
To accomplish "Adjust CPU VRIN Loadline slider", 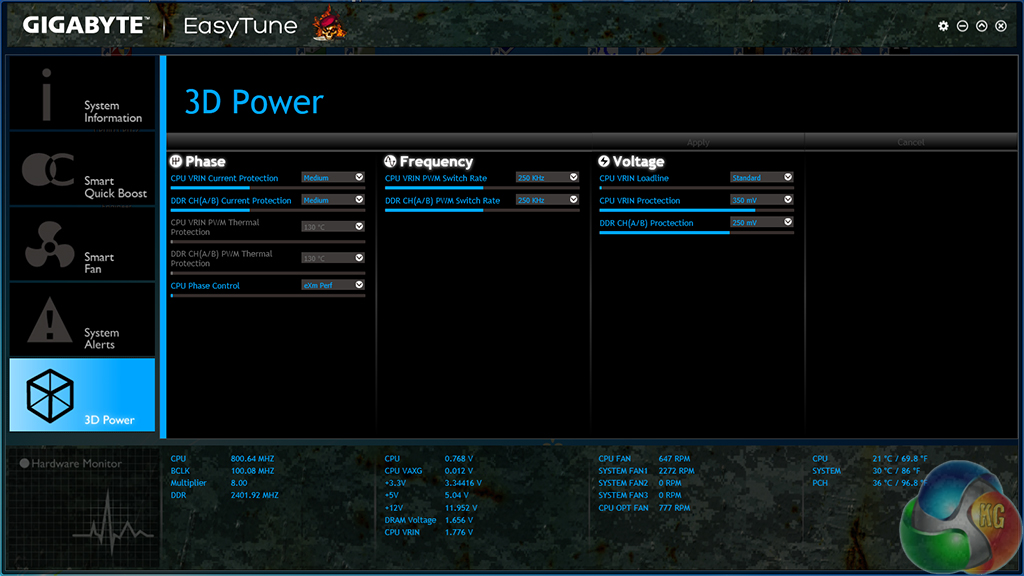I will click(x=696, y=188).
